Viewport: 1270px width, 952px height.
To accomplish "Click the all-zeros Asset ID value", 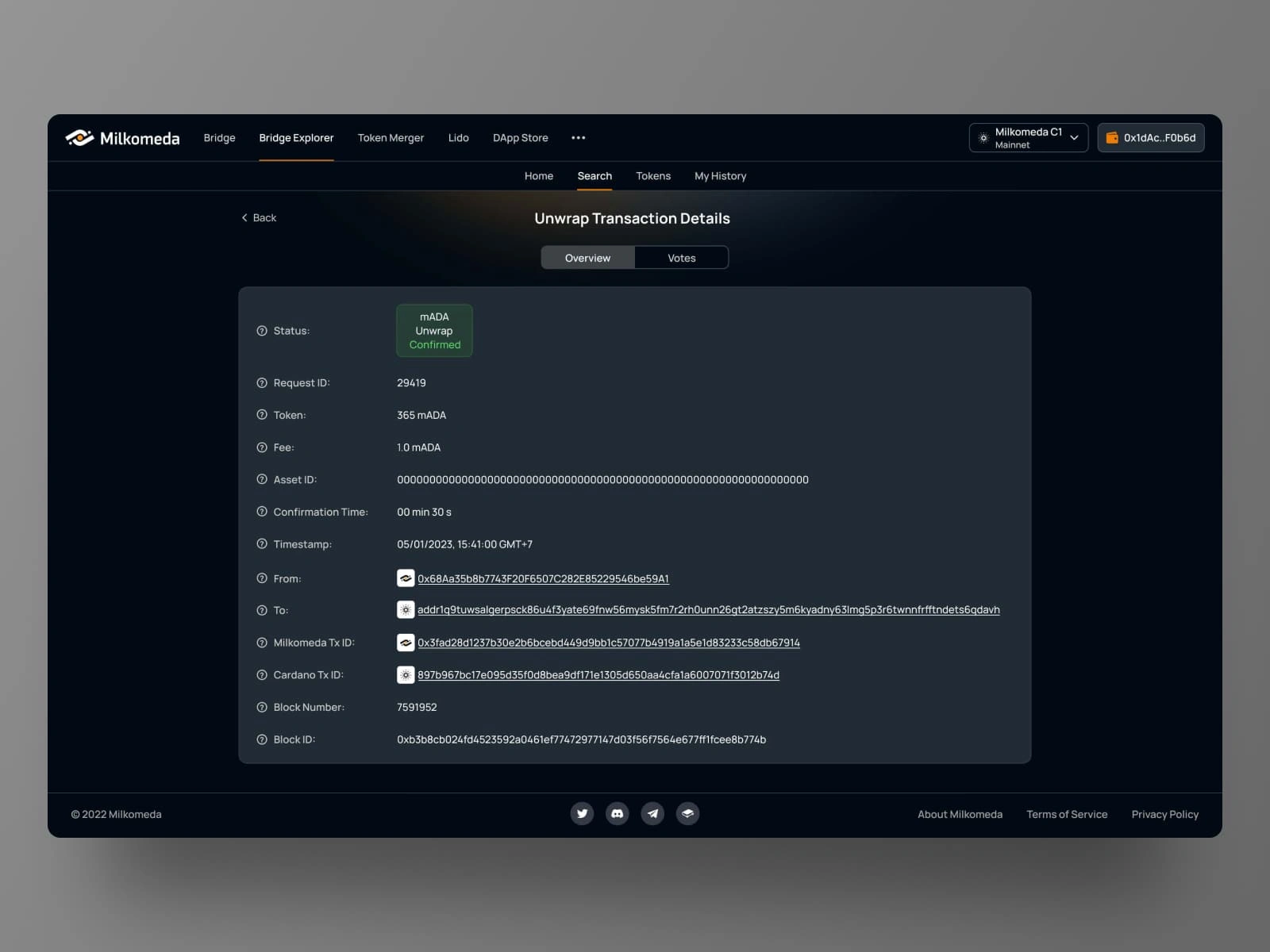I will click(x=602, y=480).
